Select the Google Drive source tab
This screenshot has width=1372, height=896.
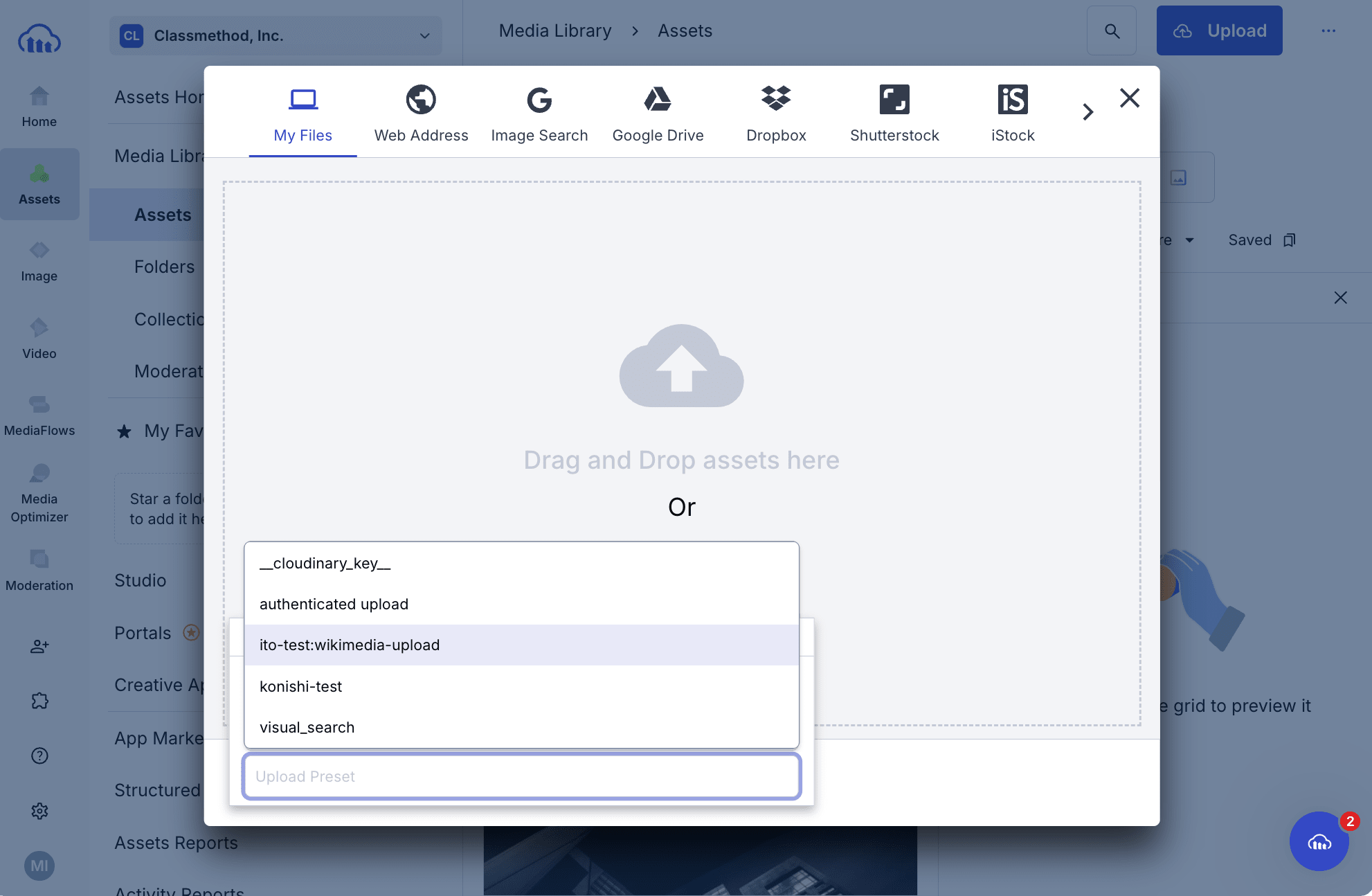point(658,115)
